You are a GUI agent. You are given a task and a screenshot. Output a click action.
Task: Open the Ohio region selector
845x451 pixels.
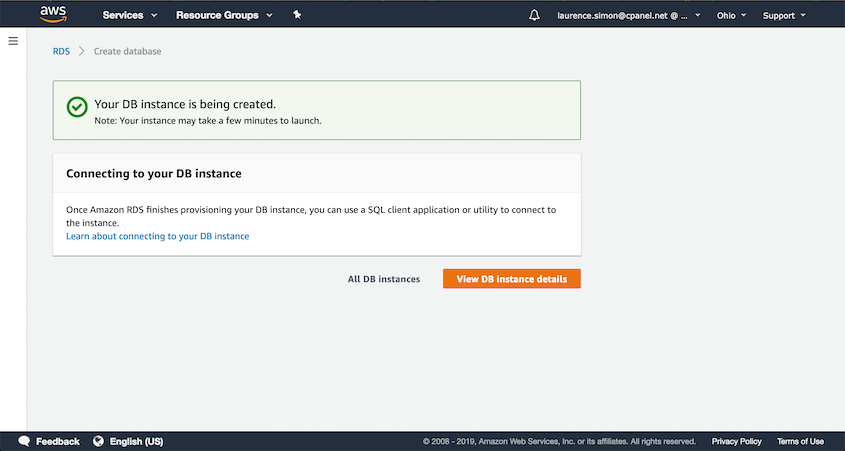pyautogui.click(x=731, y=16)
